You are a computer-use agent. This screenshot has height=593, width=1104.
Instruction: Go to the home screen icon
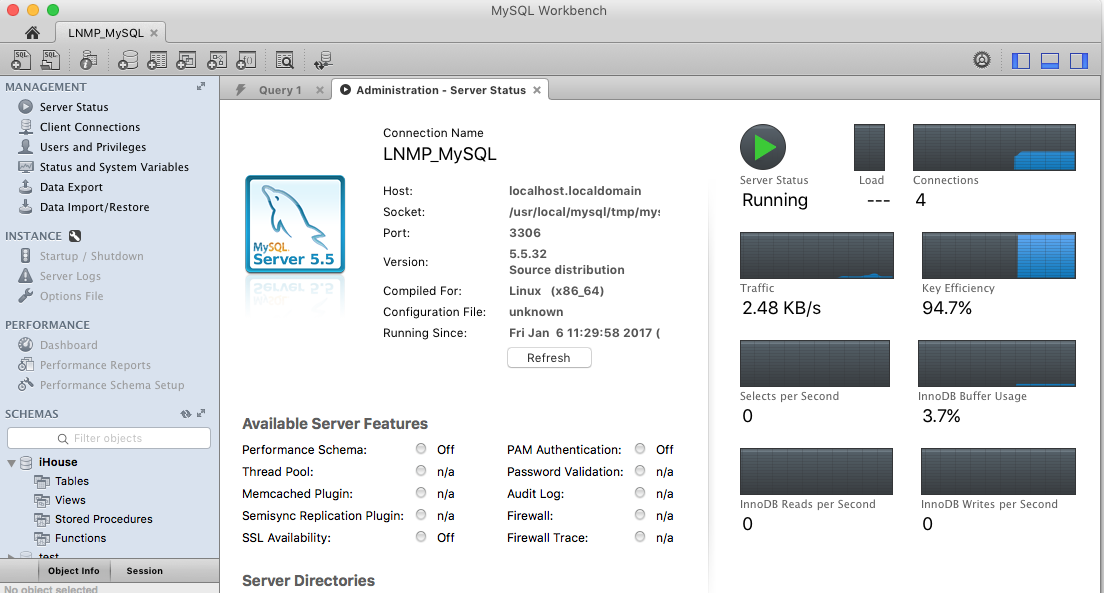click(32, 32)
